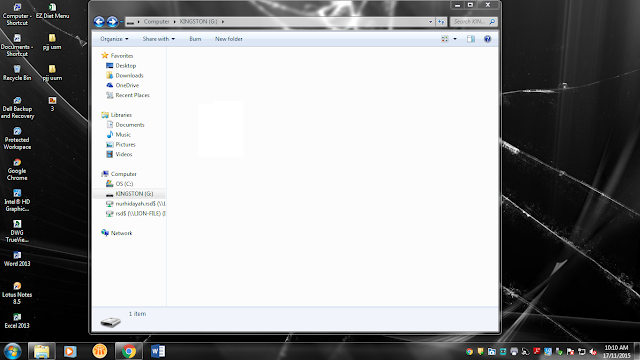The width and height of the screenshot is (640, 360).
Task: Click the Safely Remove Hardware tray icon
Action: point(559,351)
